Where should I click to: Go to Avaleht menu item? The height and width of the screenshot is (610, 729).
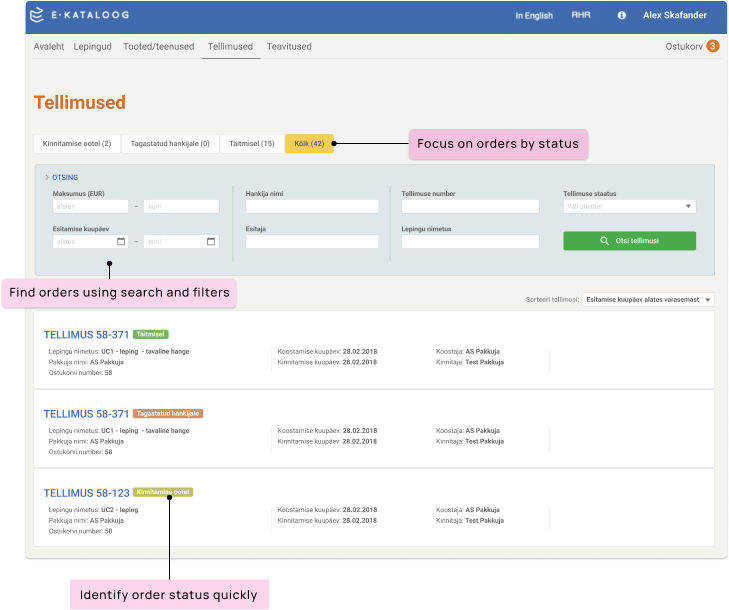click(x=49, y=46)
